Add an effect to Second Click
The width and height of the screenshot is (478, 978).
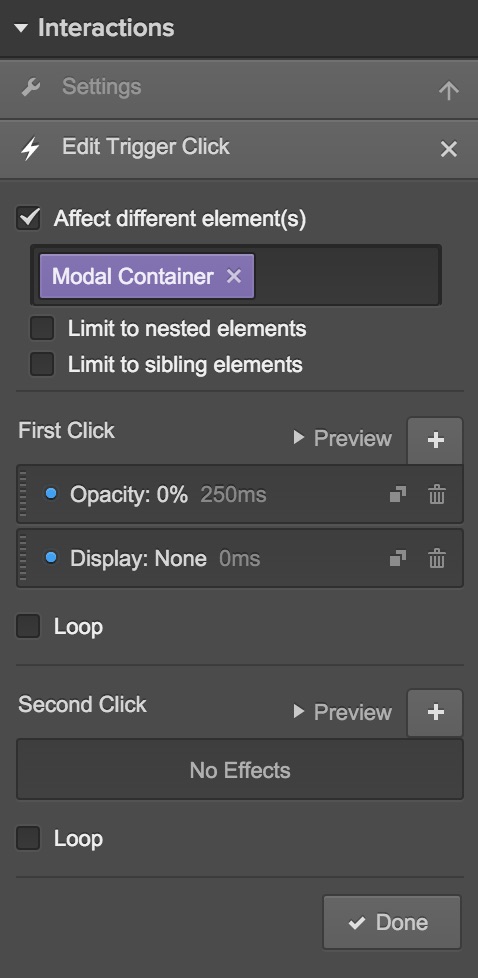(x=435, y=712)
